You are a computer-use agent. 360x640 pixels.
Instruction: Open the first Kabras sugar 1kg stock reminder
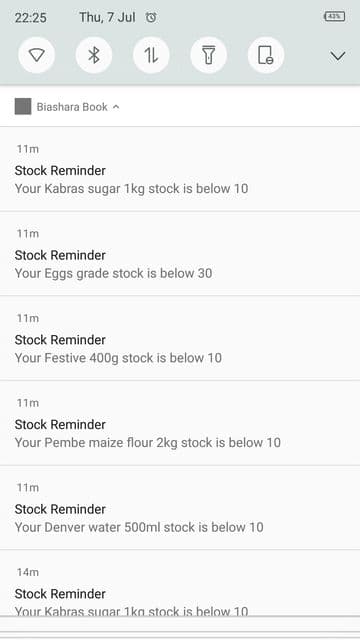click(x=180, y=169)
